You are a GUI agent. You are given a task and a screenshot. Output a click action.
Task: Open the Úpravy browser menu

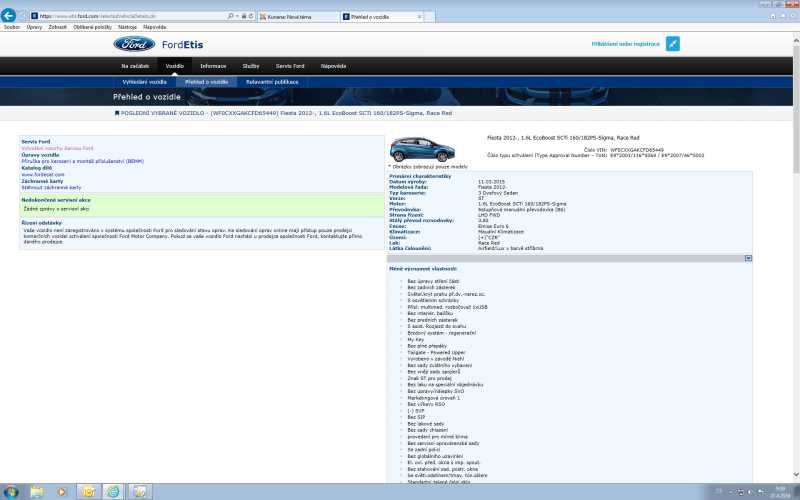34,27
